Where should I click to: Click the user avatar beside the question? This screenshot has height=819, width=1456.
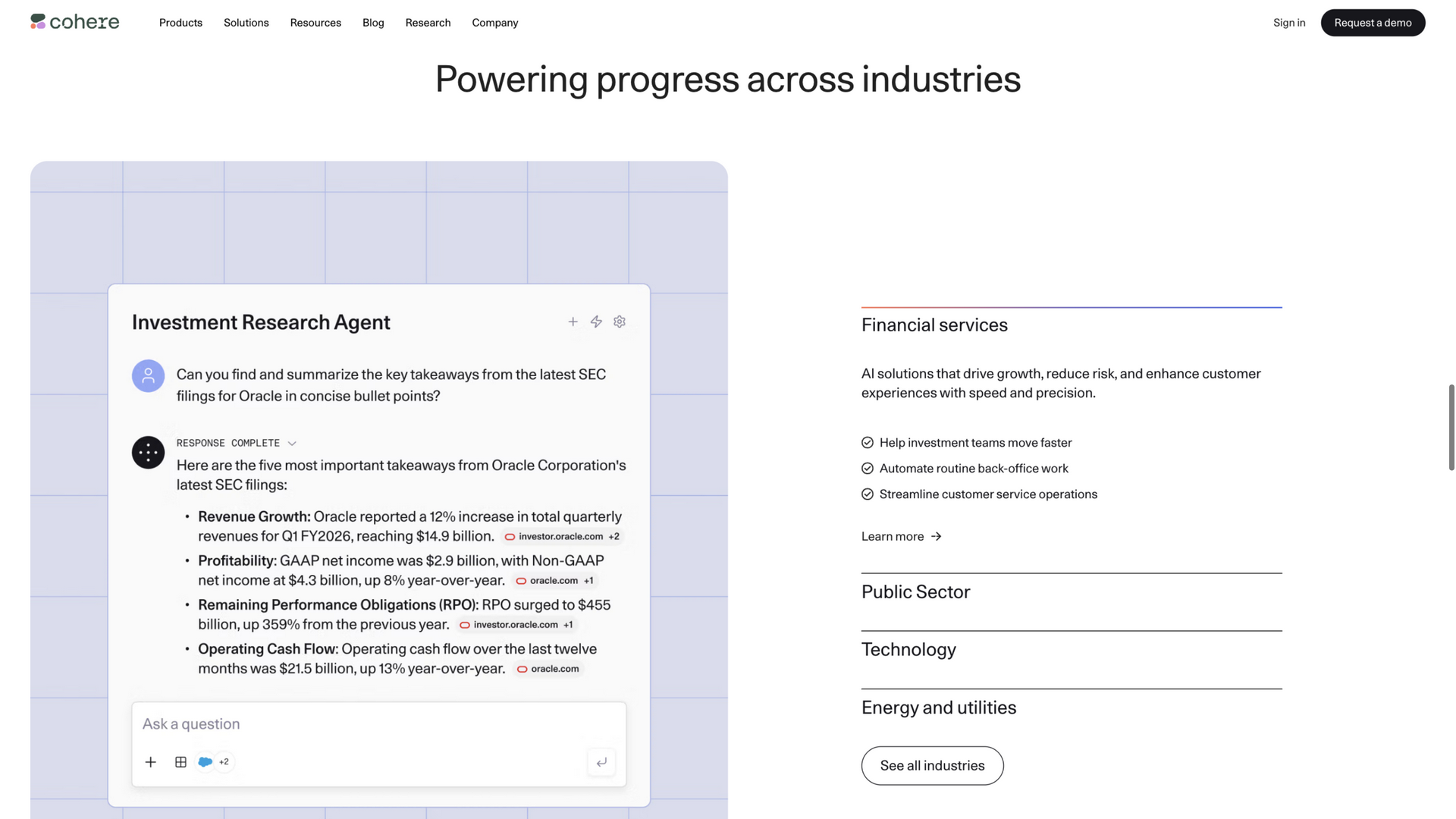149,375
